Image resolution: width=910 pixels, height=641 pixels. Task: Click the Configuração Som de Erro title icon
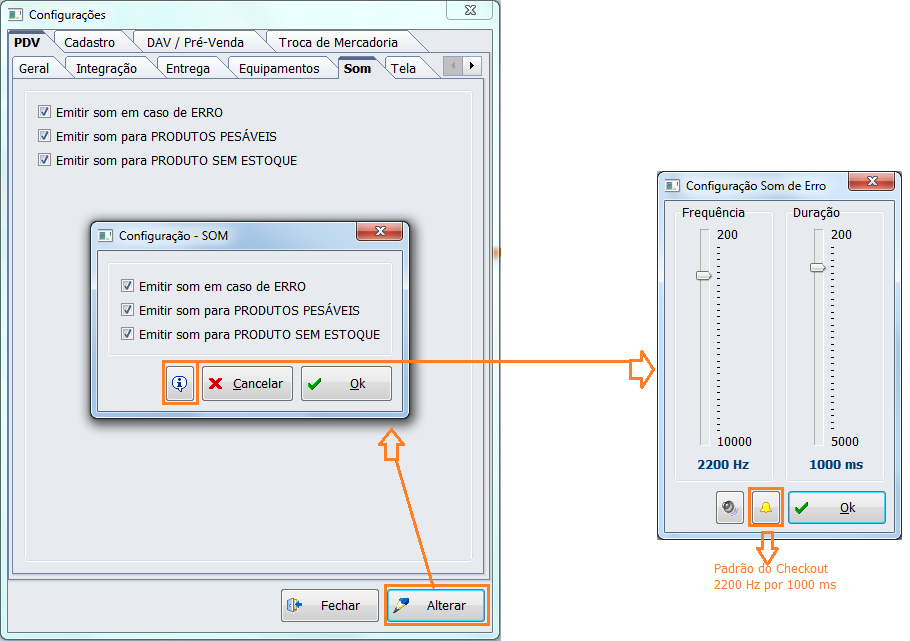click(672, 185)
